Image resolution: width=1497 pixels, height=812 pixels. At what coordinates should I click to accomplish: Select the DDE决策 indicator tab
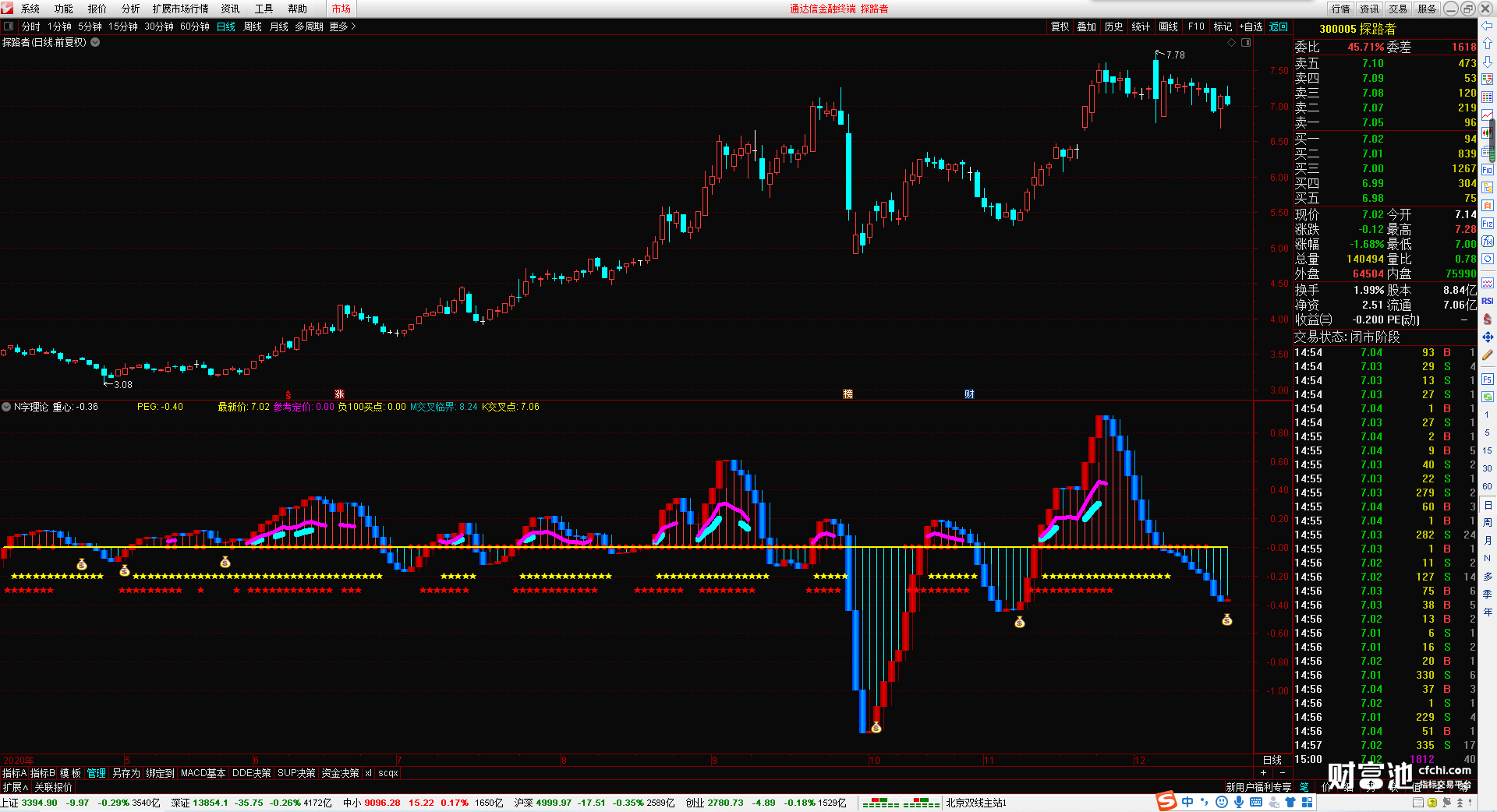click(252, 773)
